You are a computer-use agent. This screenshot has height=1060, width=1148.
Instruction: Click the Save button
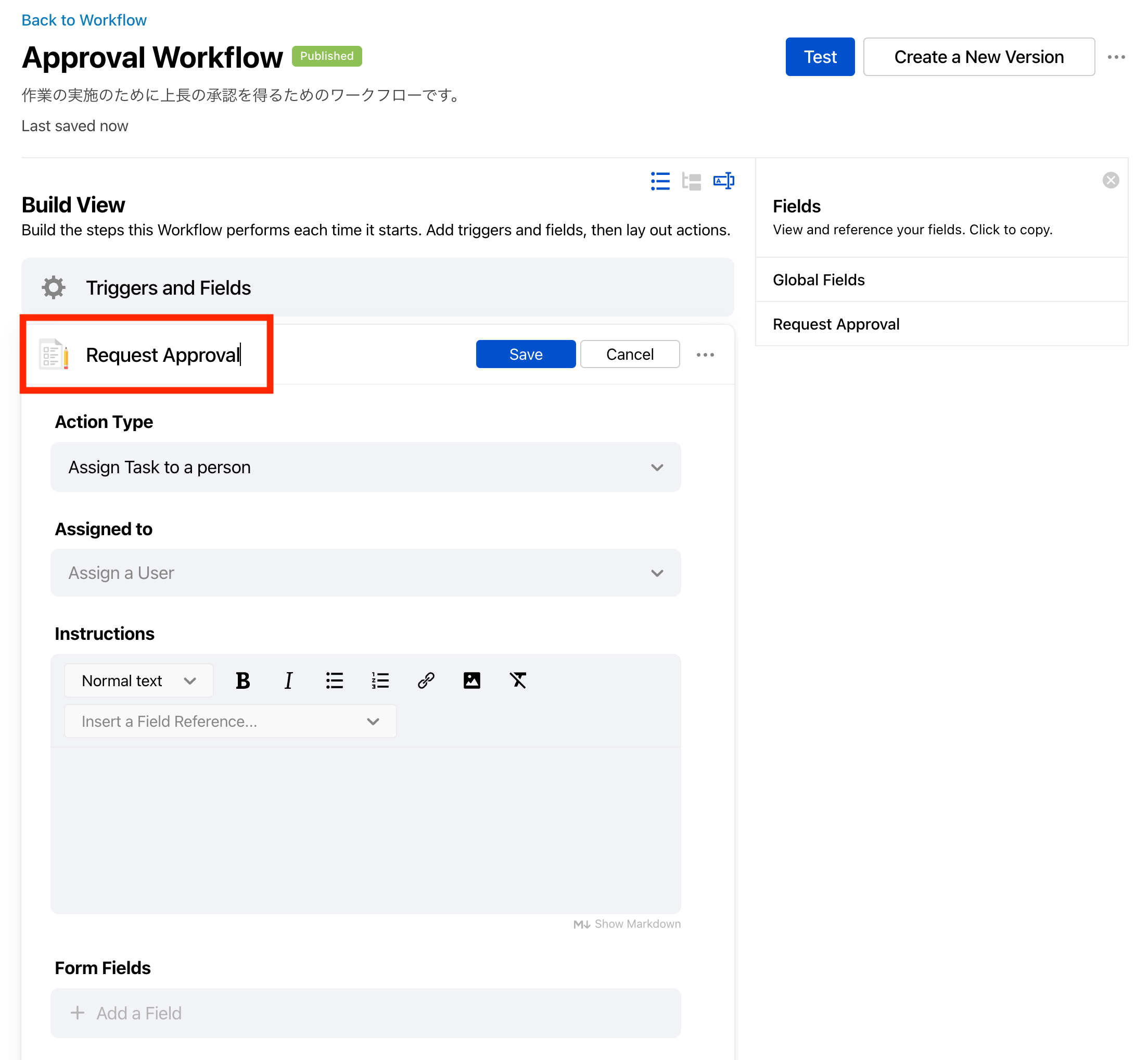(525, 355)
